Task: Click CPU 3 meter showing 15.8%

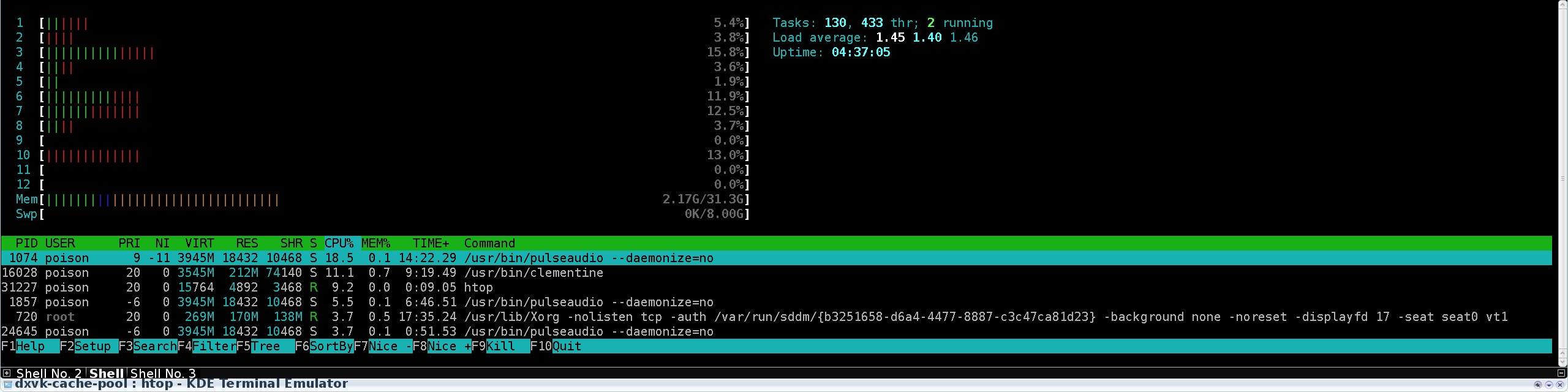Action: point(383,52)
